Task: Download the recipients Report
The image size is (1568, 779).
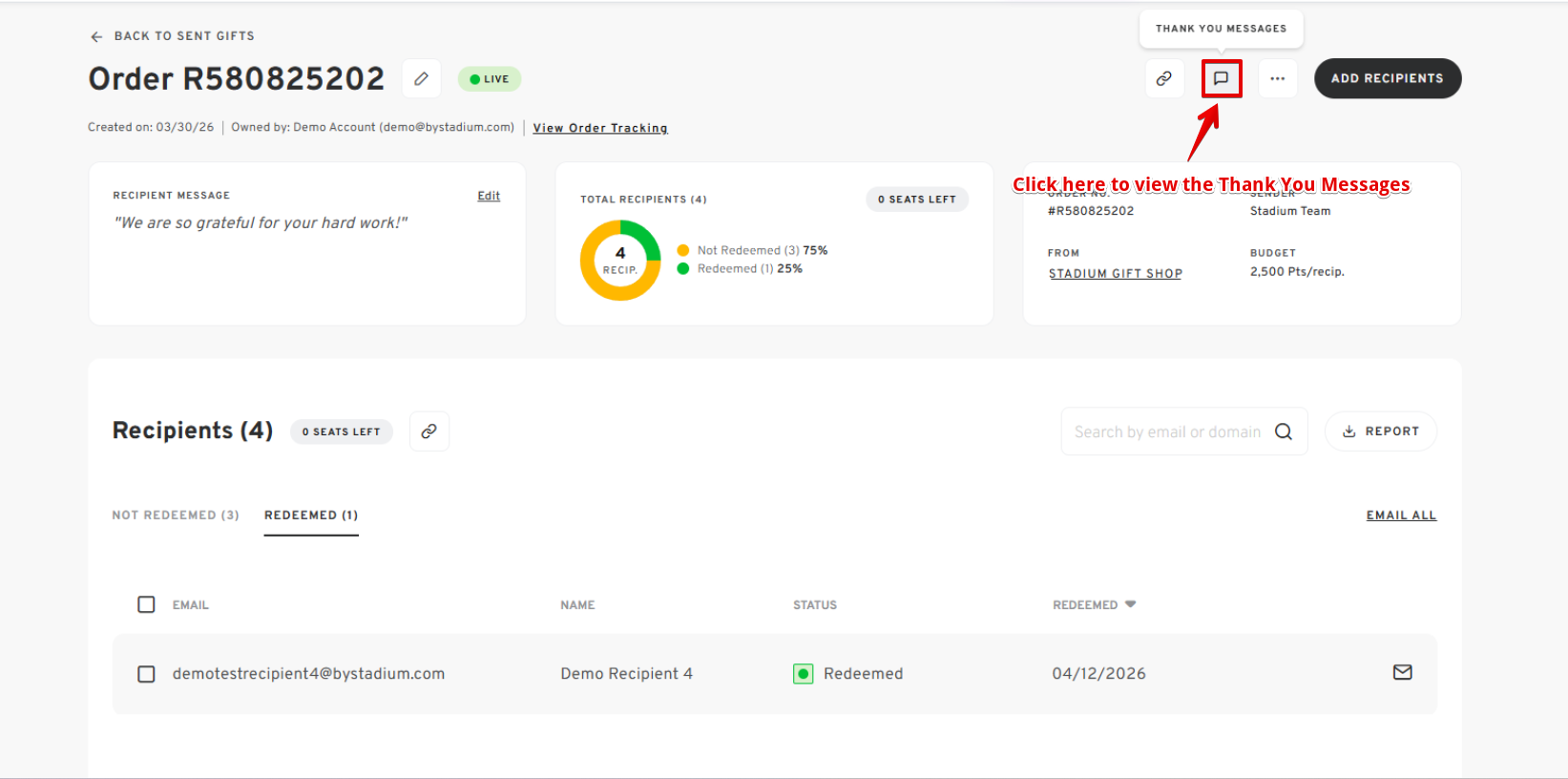Action: coord(1380,432)
